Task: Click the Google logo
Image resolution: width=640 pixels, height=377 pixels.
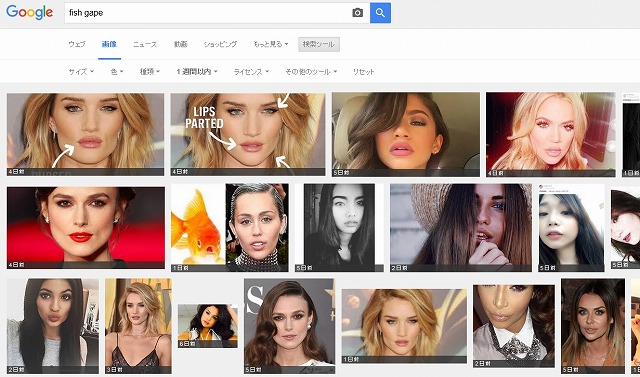Action: click(x=29, y=13)
